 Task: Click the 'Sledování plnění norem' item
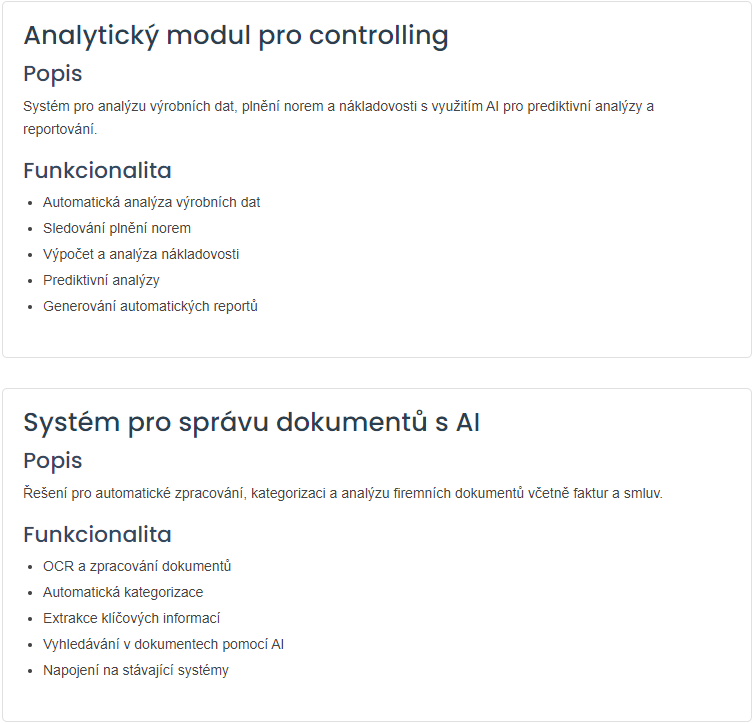click(x=117, y=229)
